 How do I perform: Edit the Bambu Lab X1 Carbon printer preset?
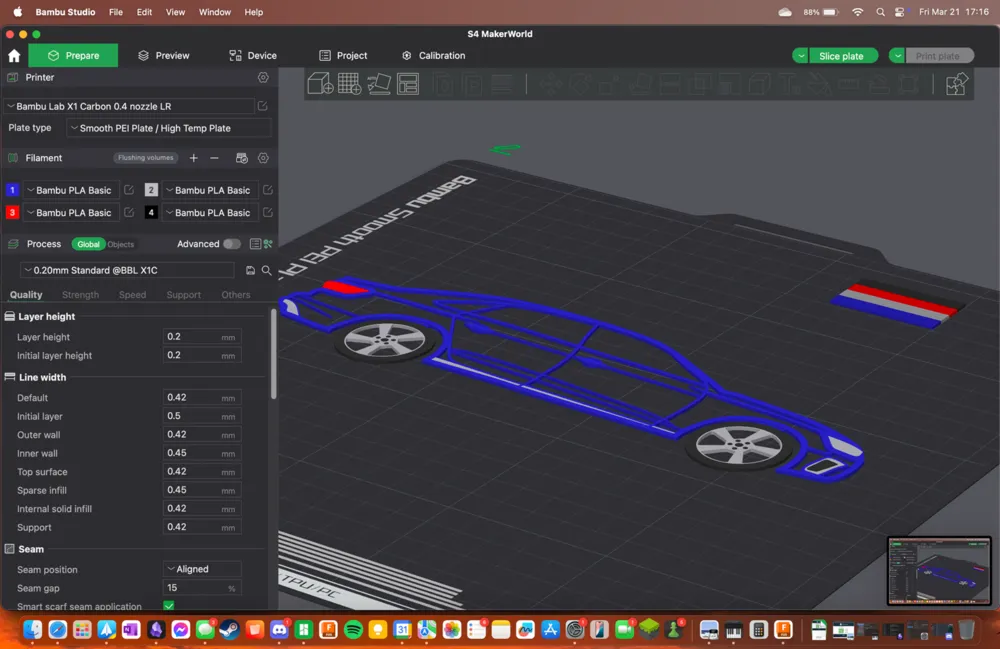pos(263,106)
